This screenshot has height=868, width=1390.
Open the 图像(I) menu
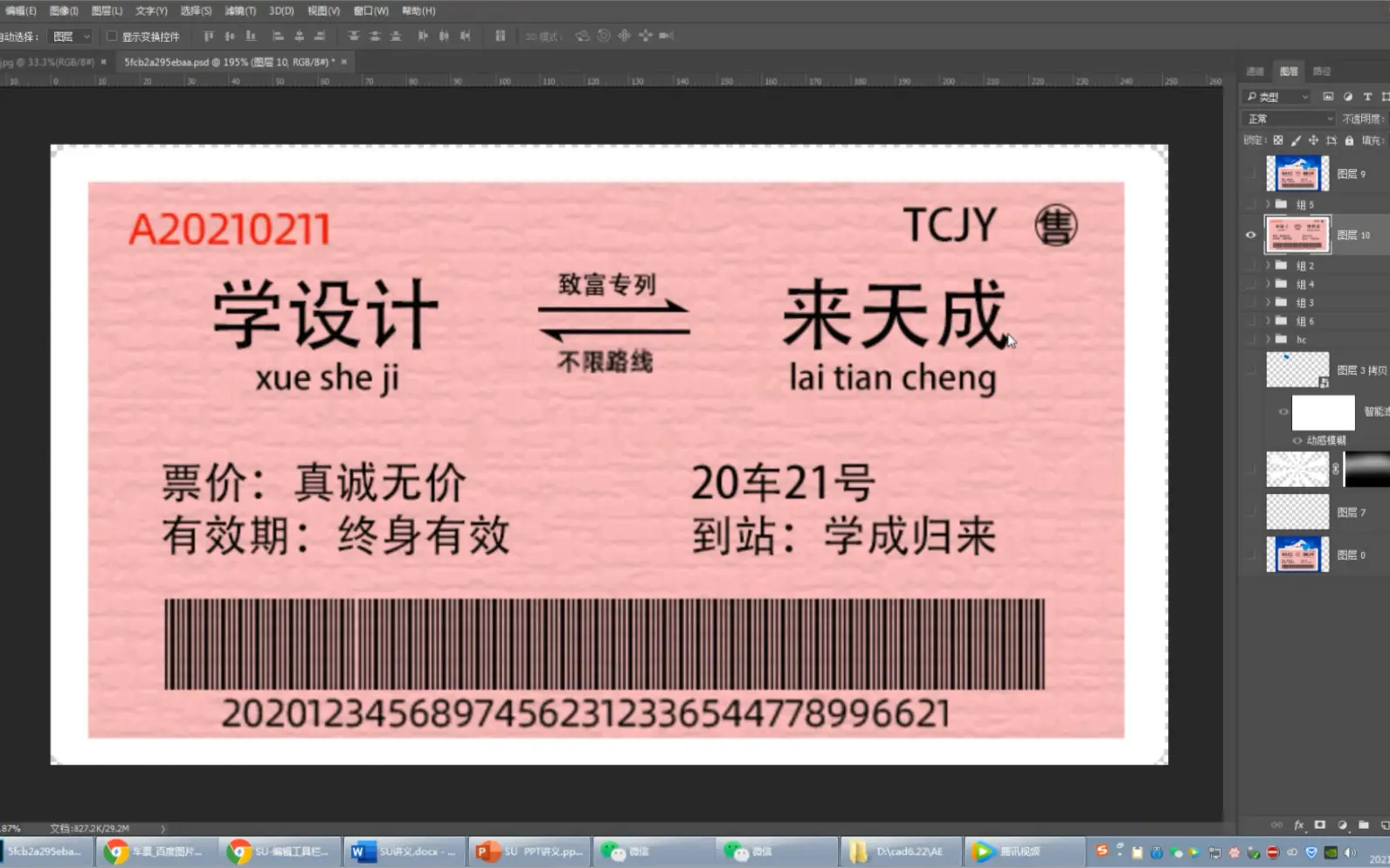(64, 10)
